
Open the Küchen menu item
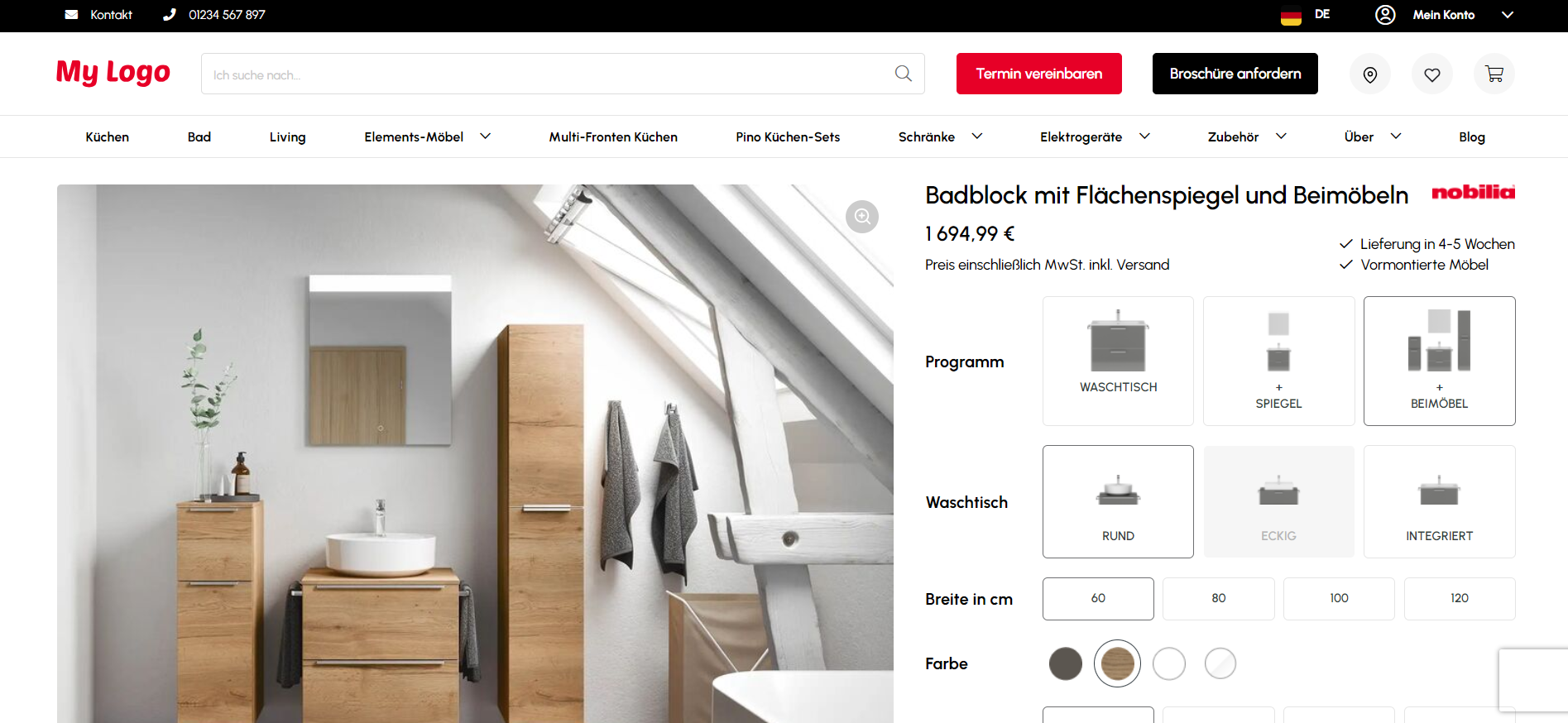[108, 137]
